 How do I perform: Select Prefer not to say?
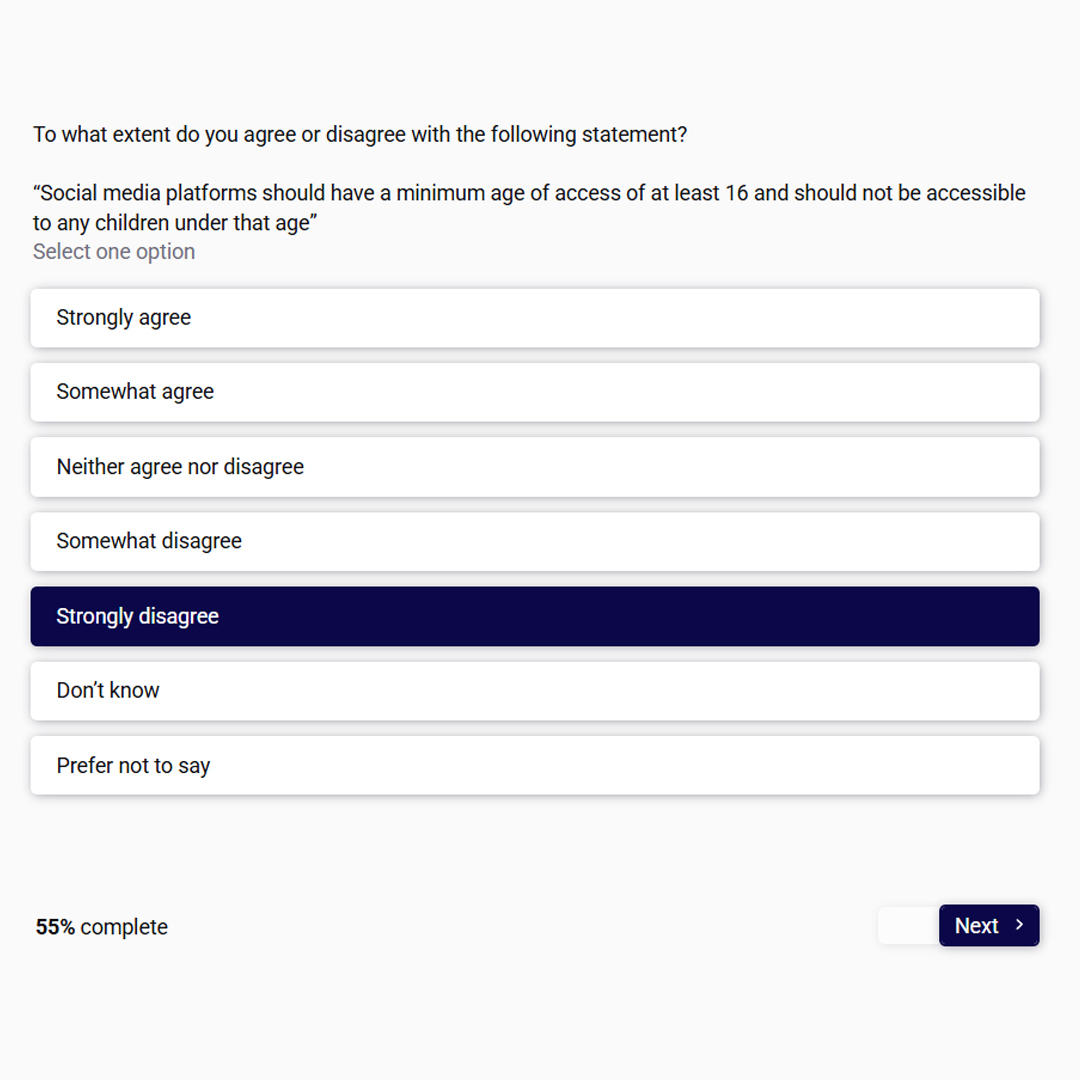(534, 765)
